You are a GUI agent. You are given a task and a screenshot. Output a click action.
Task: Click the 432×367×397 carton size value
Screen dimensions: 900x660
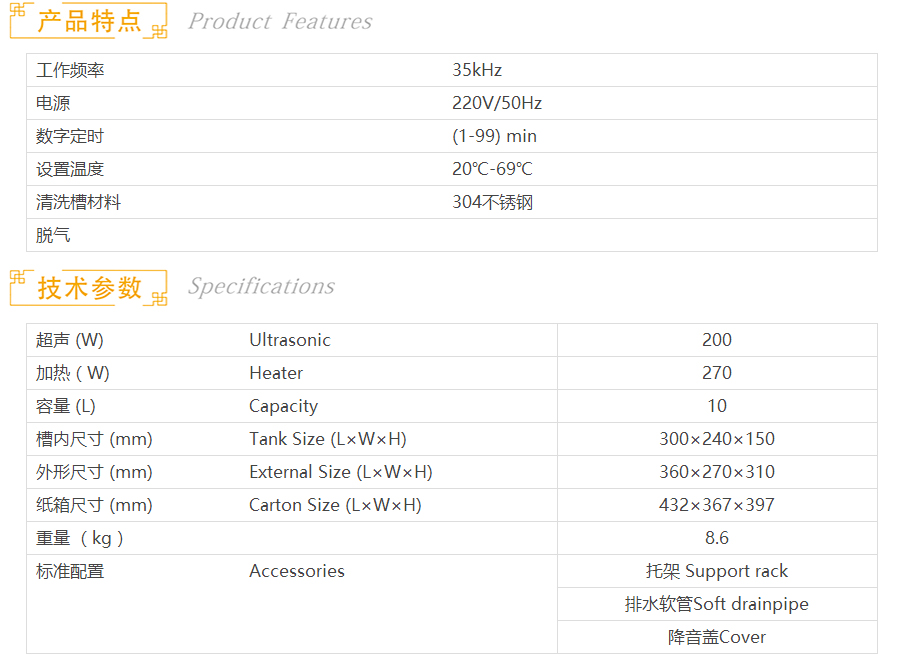pos(717,505)
